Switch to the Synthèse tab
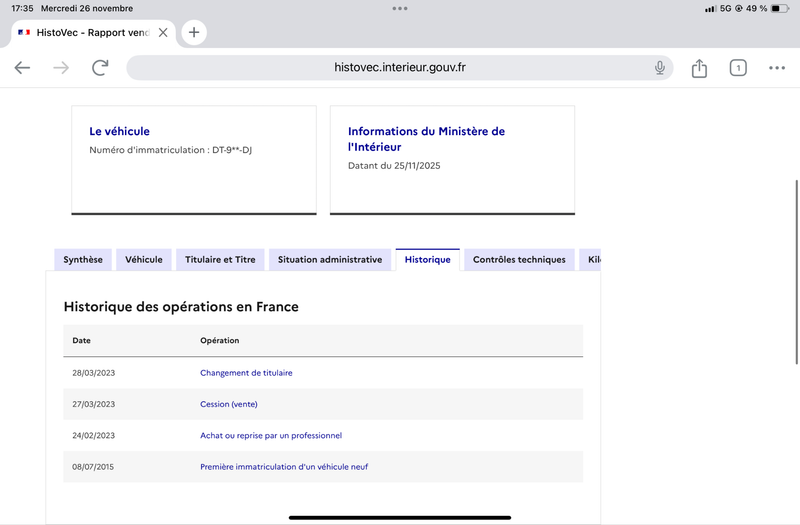This screenshot has height=525, width=800. coord(83,260)
